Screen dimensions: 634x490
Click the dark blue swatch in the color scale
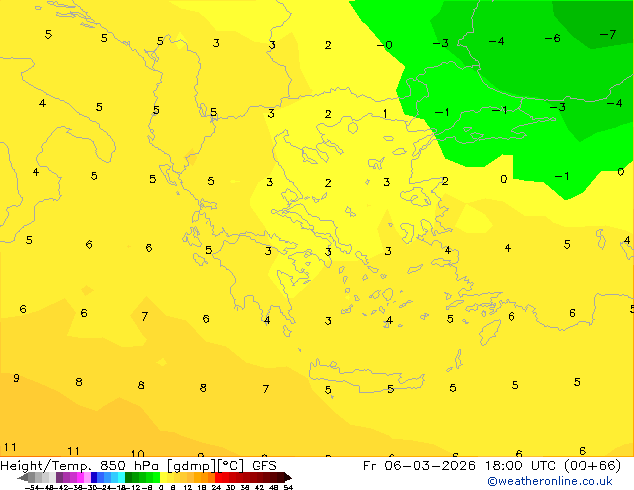[x=94, y=477]
